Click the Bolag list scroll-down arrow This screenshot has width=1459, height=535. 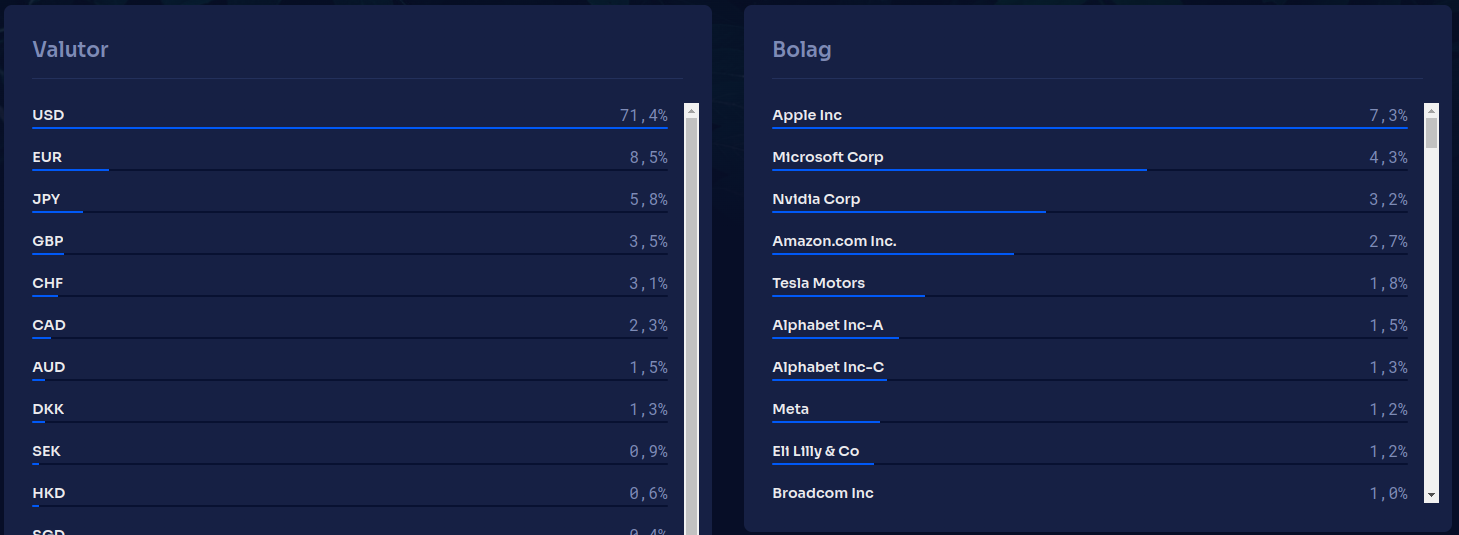1431,494
